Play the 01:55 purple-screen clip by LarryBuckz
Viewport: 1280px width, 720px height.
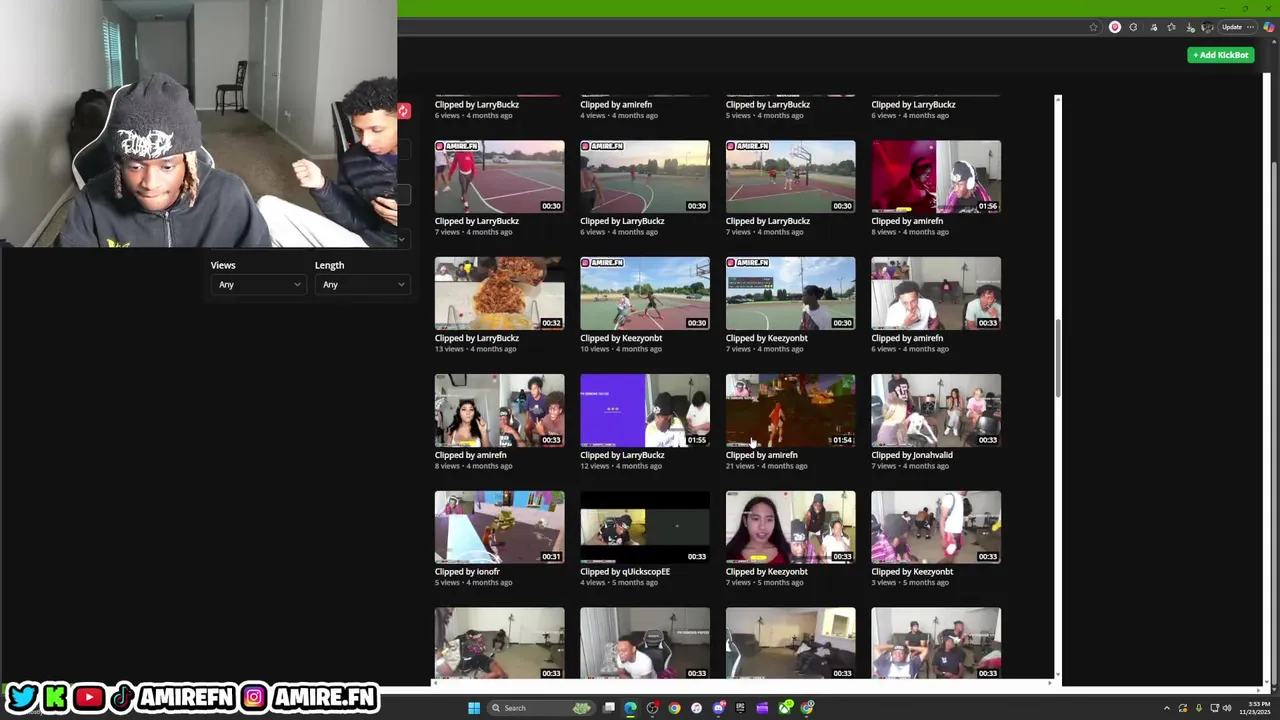[645, 410]
